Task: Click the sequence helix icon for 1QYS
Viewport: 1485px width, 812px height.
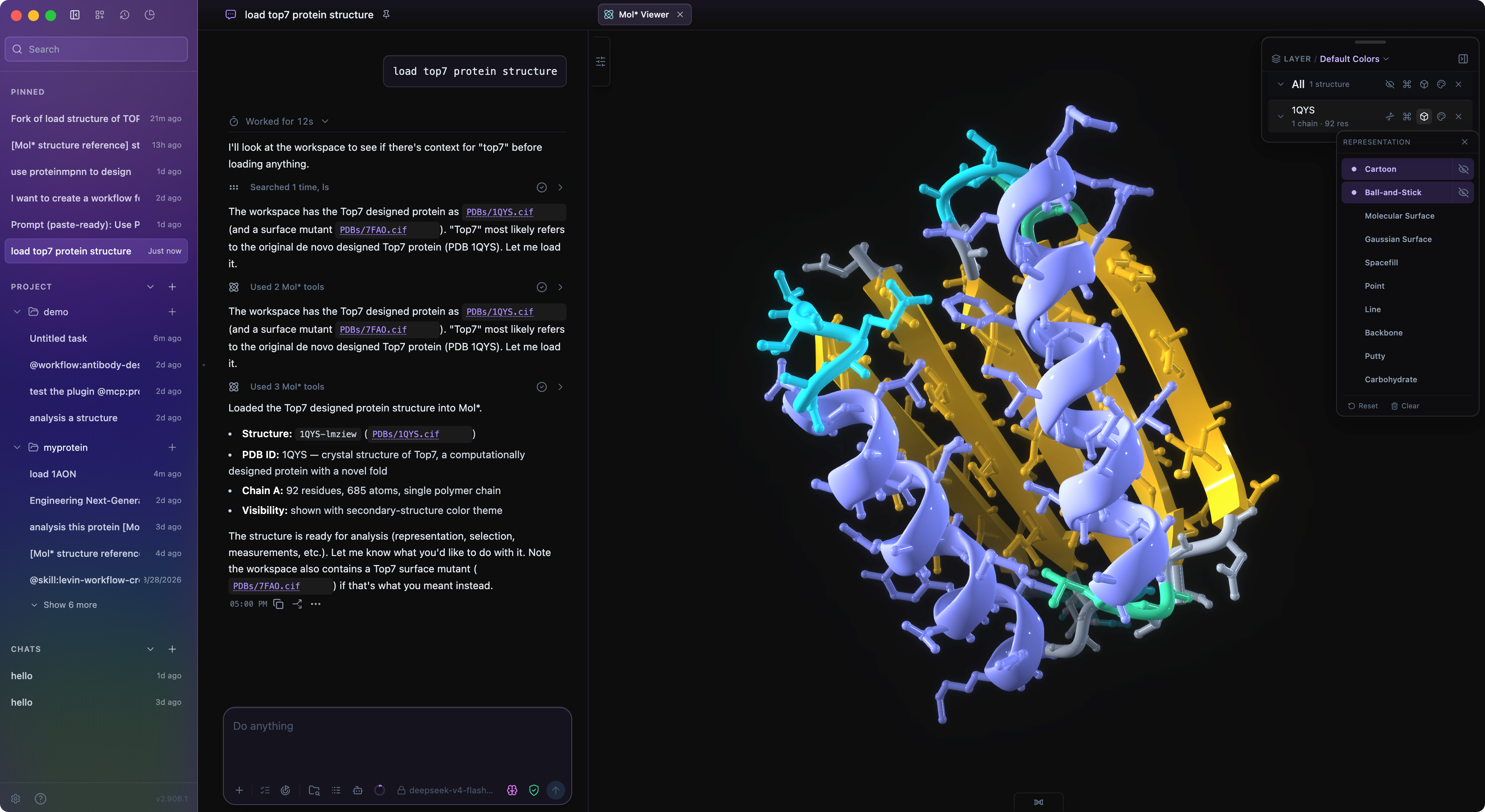Action: (1390, 117)
